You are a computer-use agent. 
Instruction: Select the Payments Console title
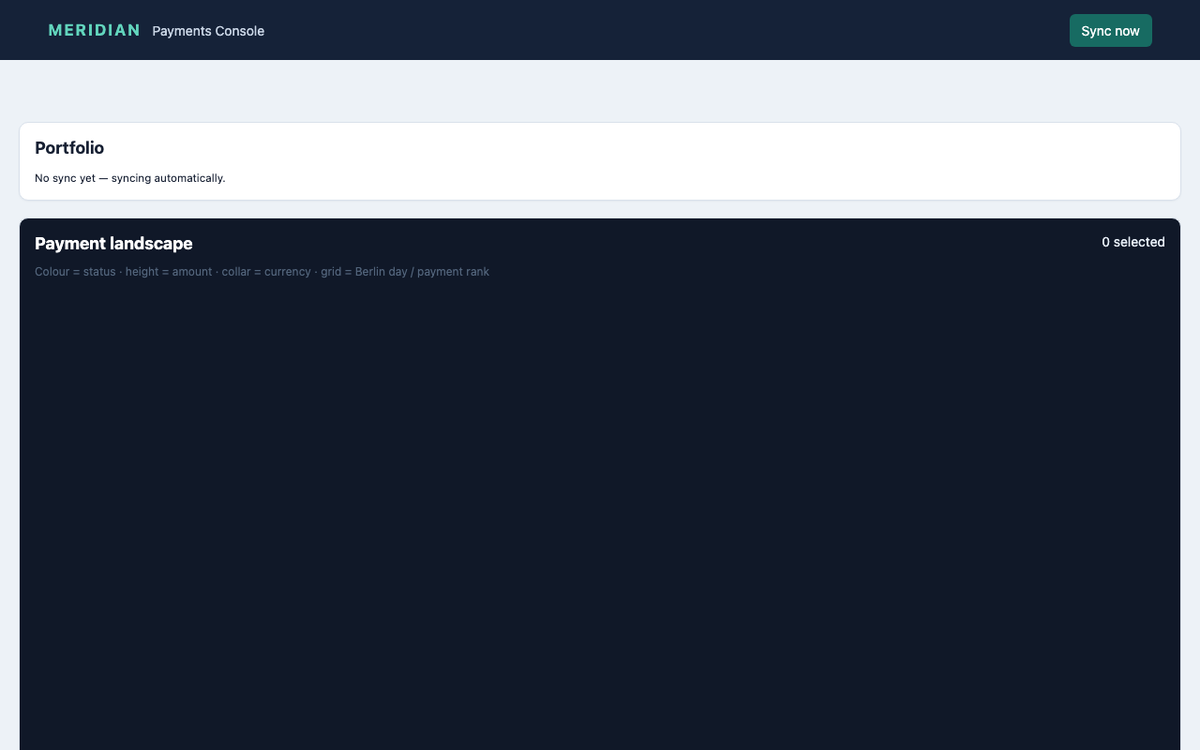[x=208, y=31]
